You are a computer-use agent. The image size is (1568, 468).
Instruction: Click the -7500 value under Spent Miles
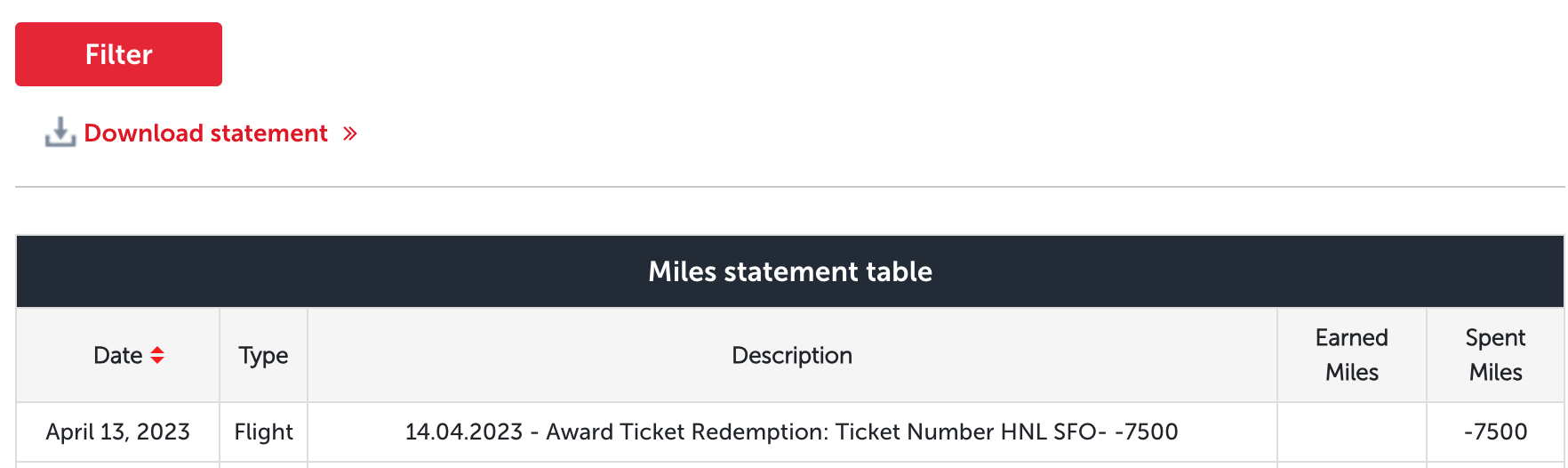1496,432
